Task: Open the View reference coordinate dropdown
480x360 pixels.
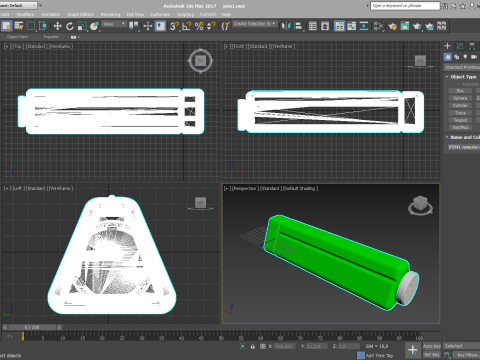Action: click(114, 24)
